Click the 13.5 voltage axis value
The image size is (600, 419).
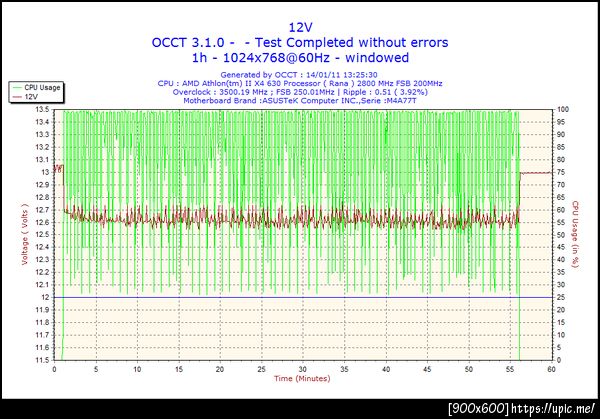[x=42, y=110]
